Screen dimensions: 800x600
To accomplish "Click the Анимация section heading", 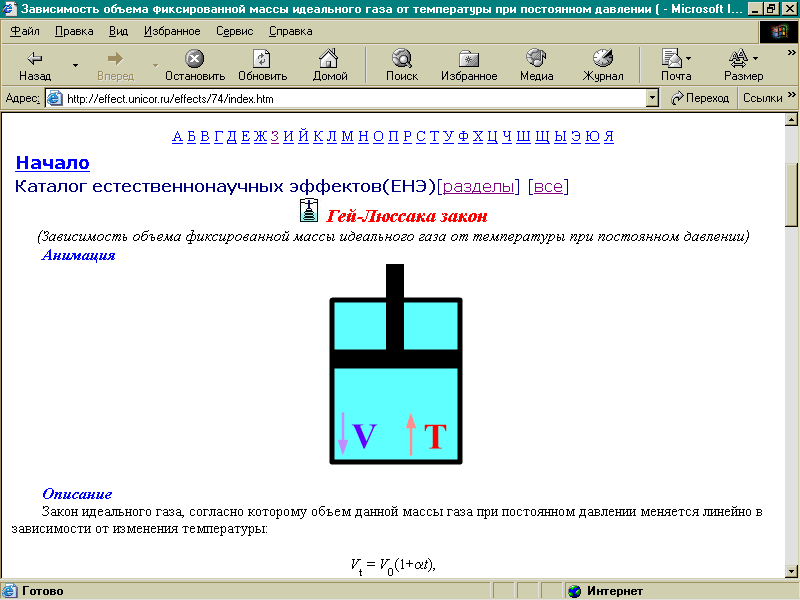I will click(79, 255).
